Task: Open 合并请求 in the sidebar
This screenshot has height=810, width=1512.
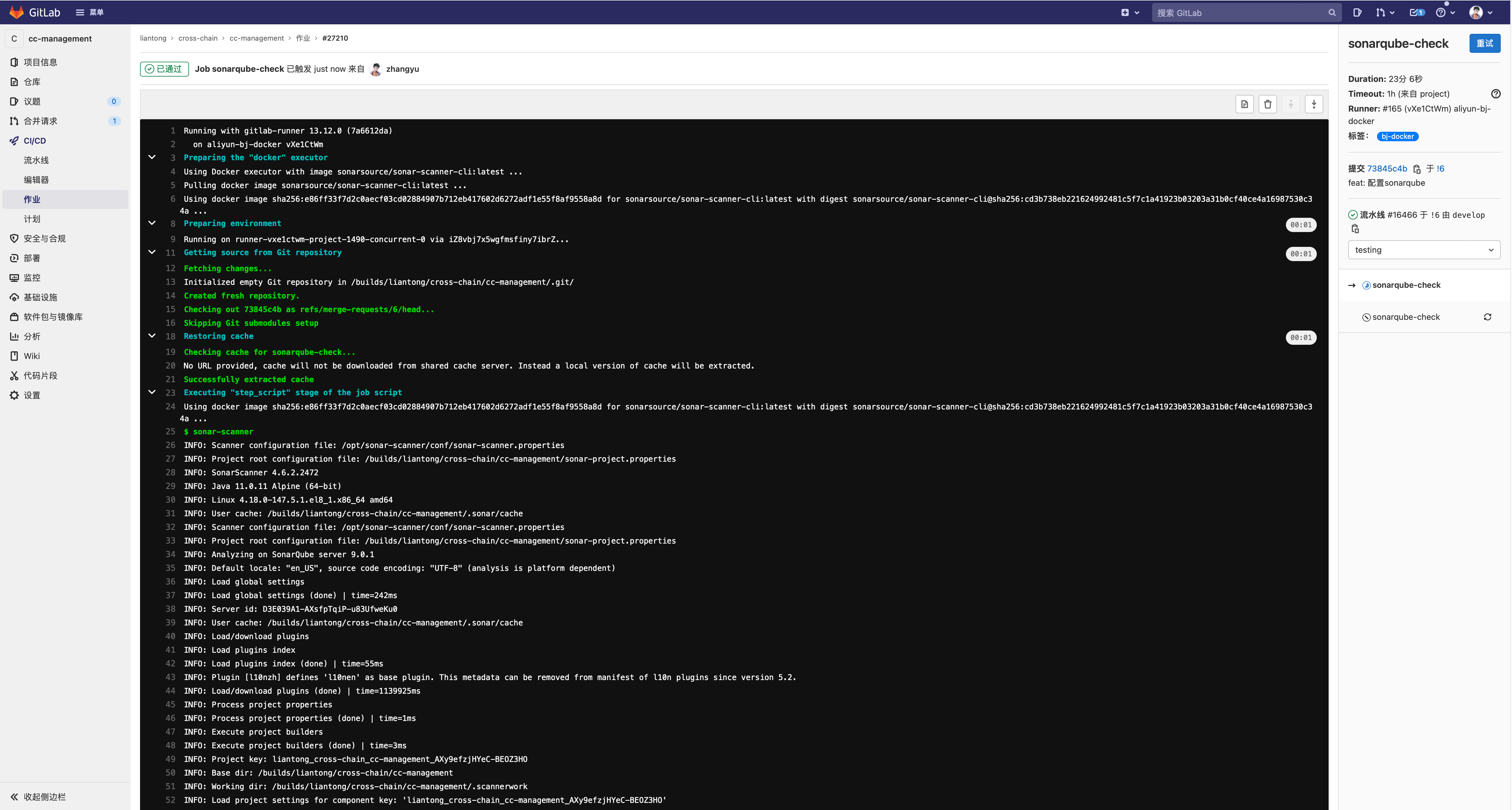Action: click(40, 121)
